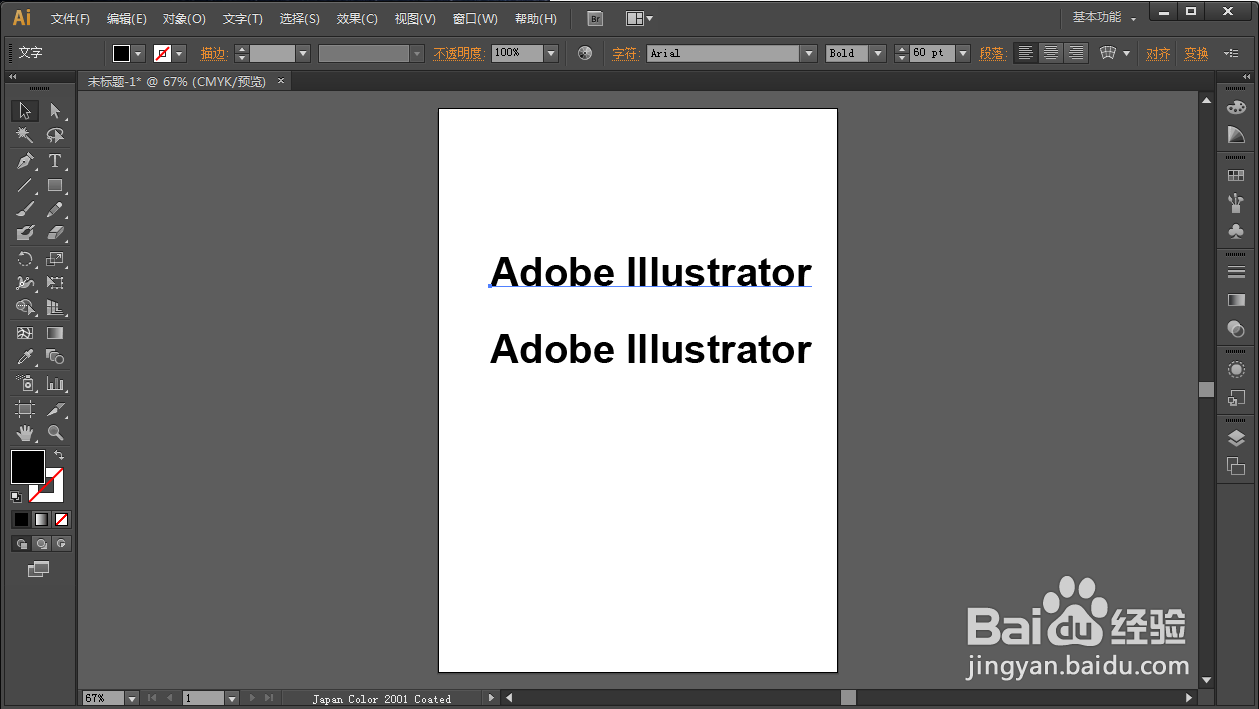1259x709 pixels.
Task: Select the Lasso tool
Action: tap(55, 135)
